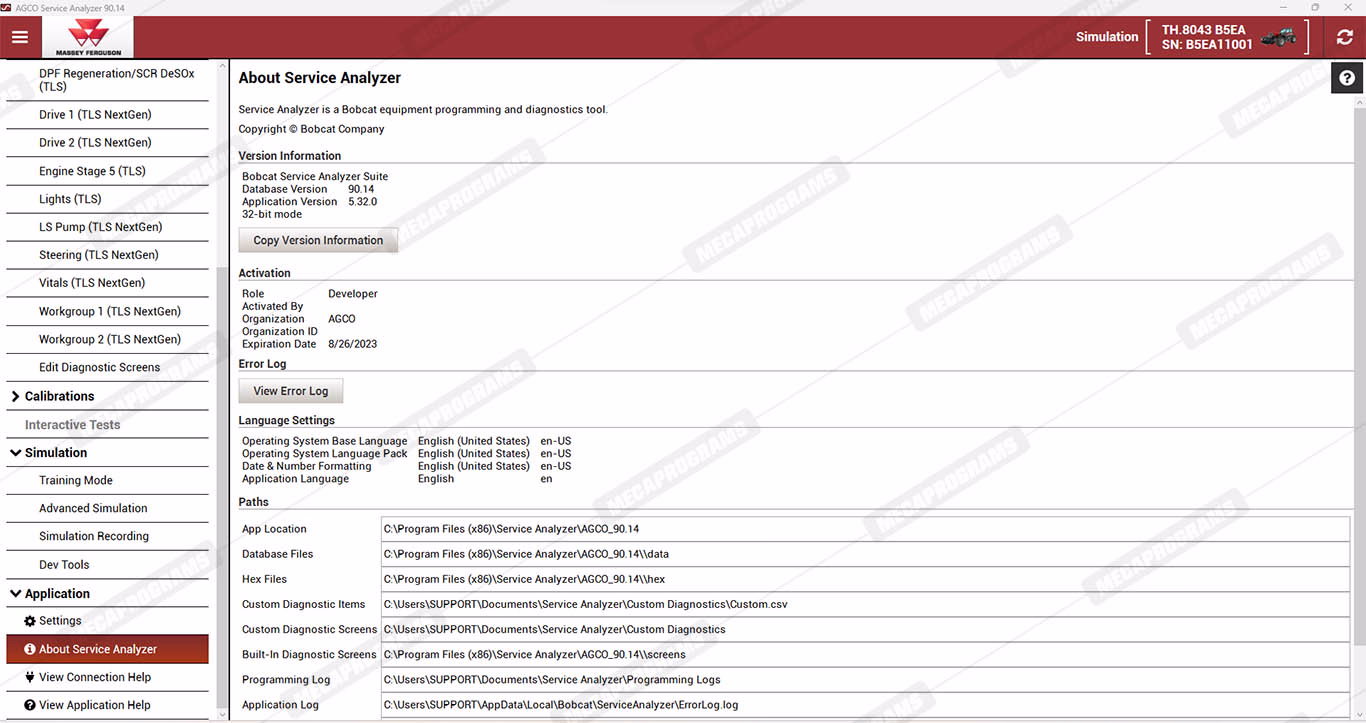Click the Role Developer value

pyautogui.click(x=353, y=294)
